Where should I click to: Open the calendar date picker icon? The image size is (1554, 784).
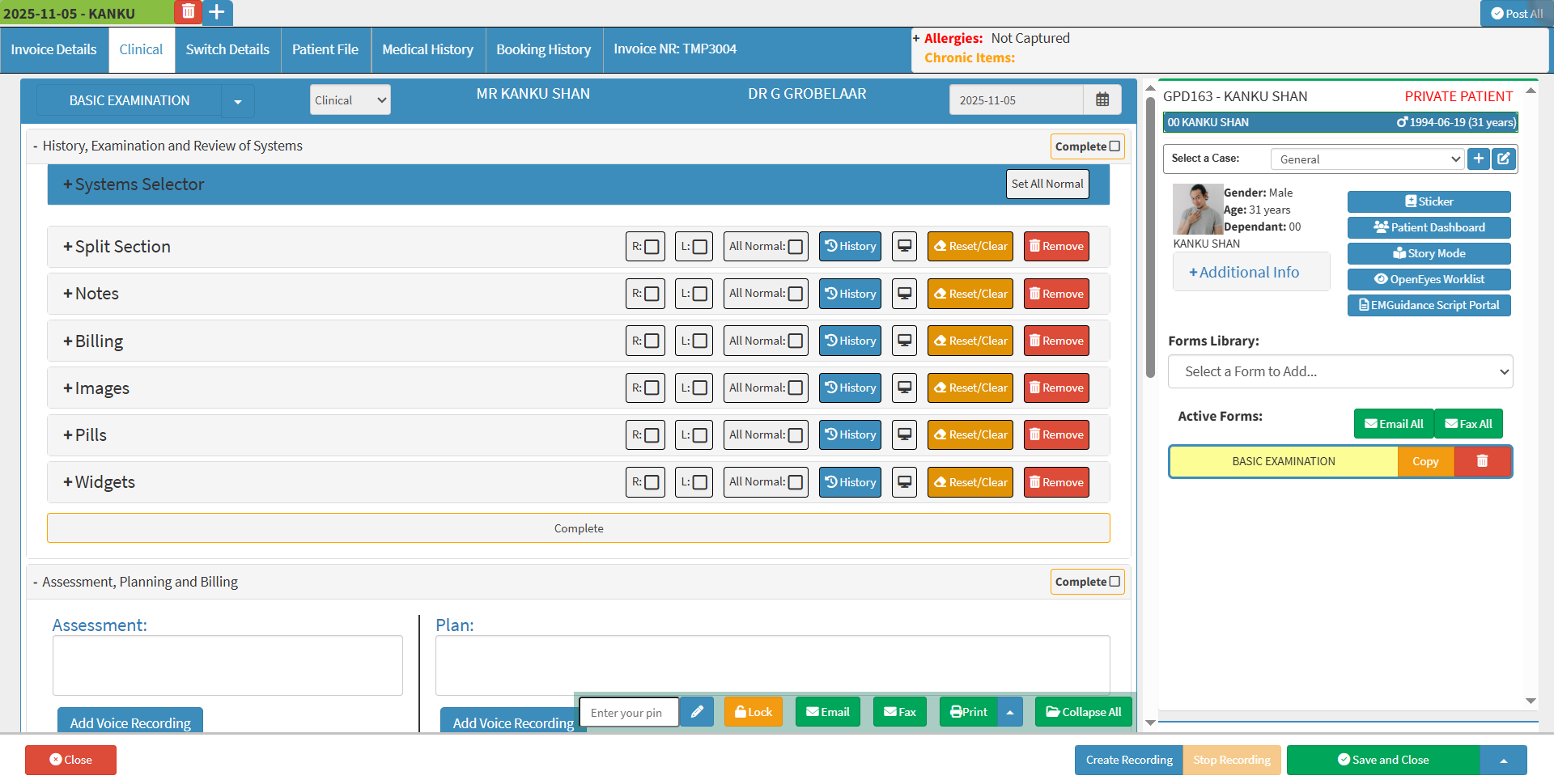1102,100
